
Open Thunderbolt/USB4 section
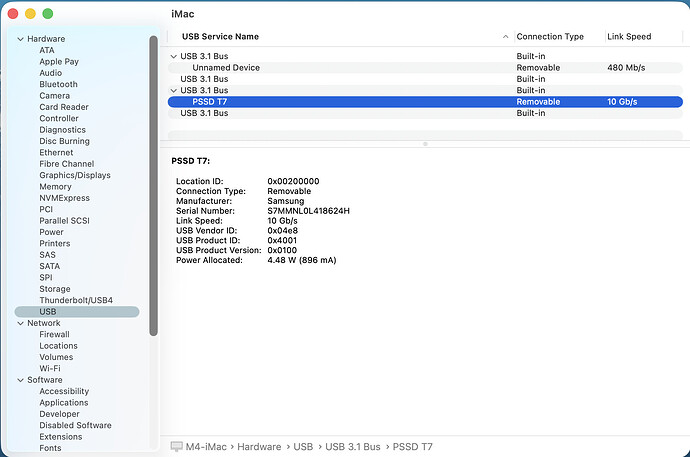pos(76,300)
